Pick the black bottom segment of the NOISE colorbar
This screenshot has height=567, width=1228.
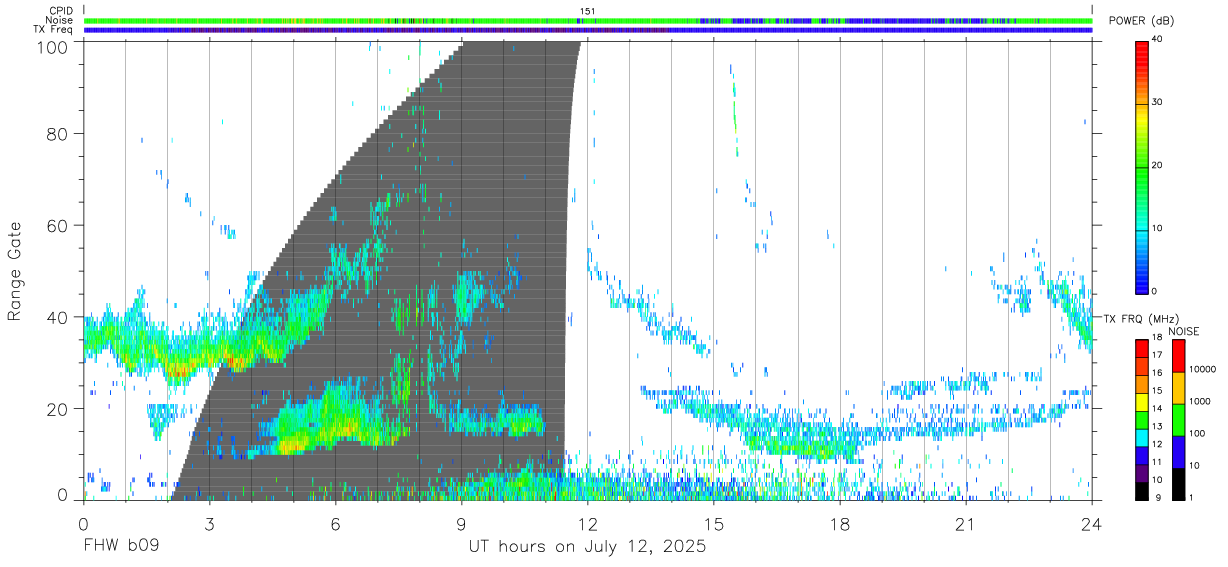[x=1177, y=484]
